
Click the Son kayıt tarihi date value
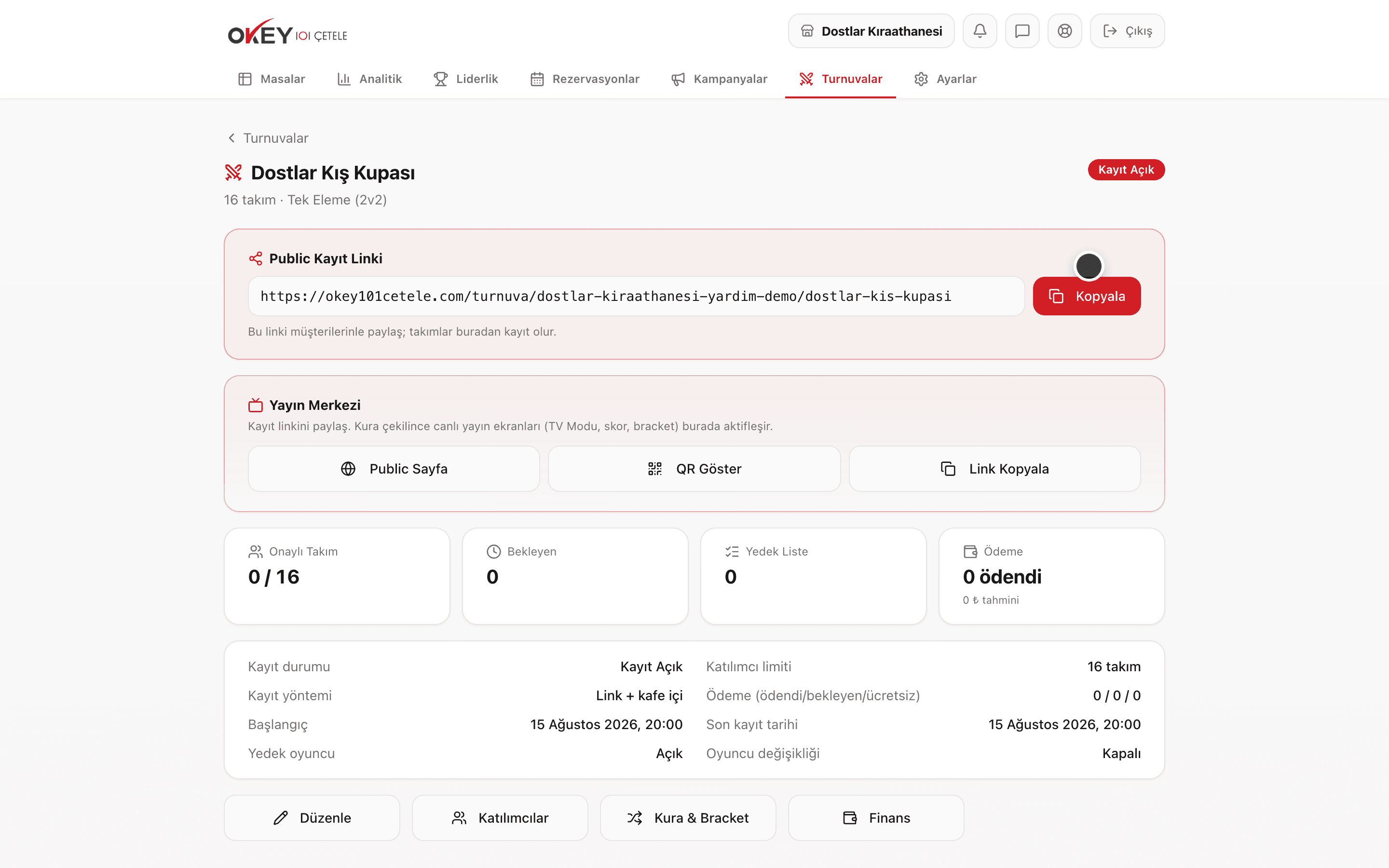pos(1064,724)
